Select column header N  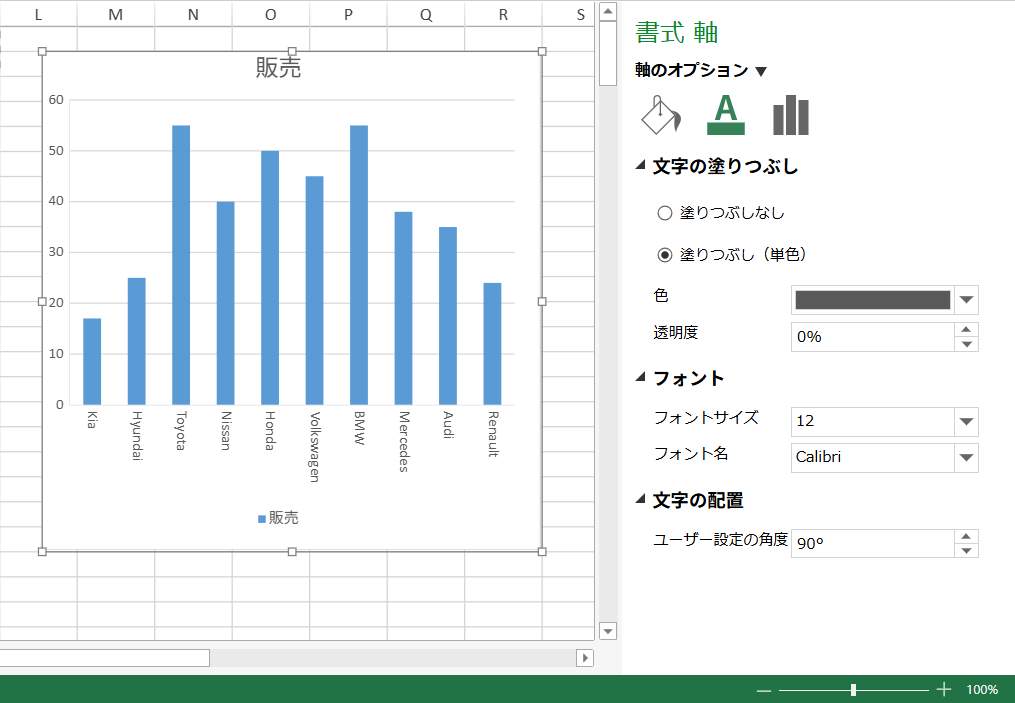(193, 14)
